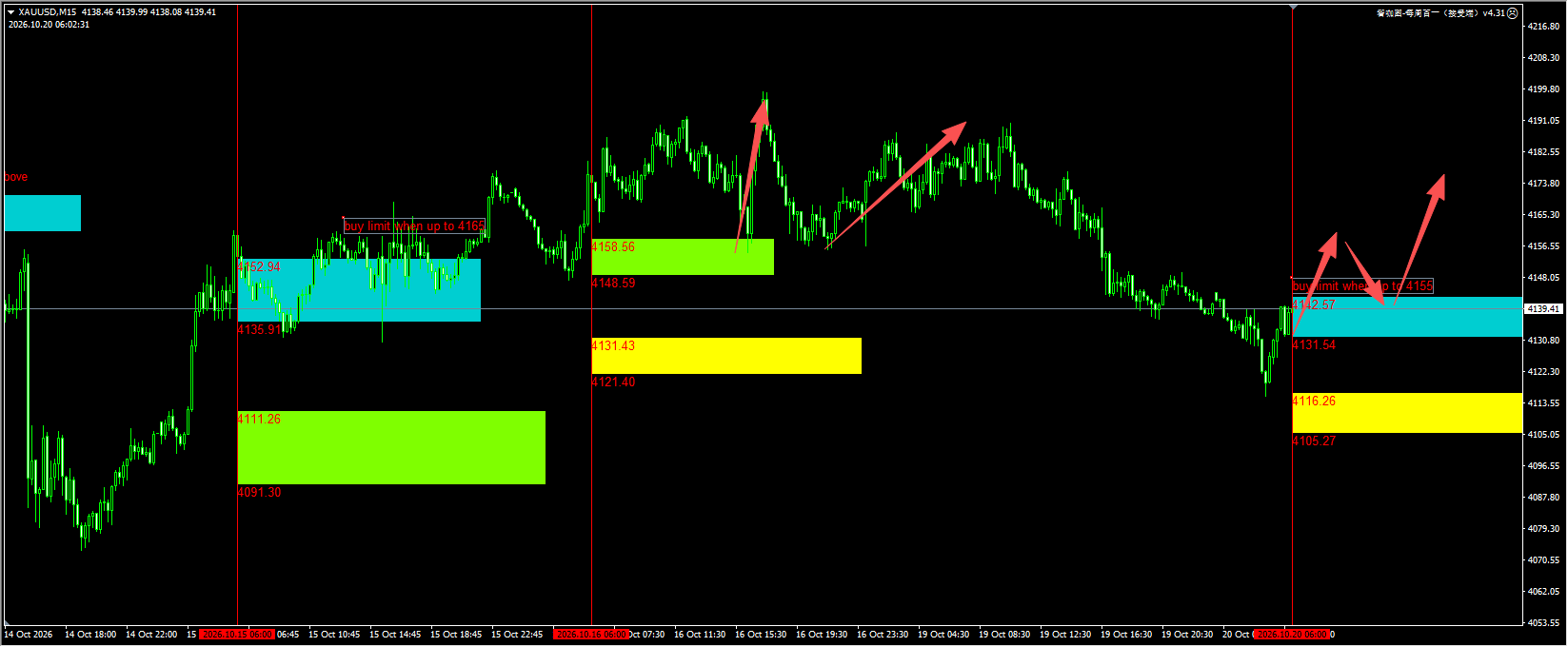Image resolution: width=1568 pixels, height=647 pixels.
Task: Click the red 2026.10.15 06:00 time marker
Action: [x=237, y=634]
